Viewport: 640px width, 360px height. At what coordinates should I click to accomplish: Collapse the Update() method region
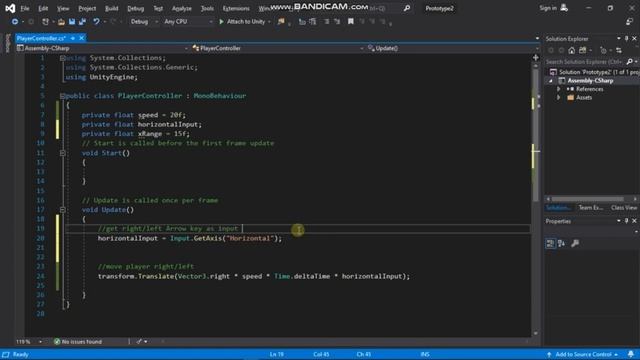pyautogui.click(x=62, y=210)
